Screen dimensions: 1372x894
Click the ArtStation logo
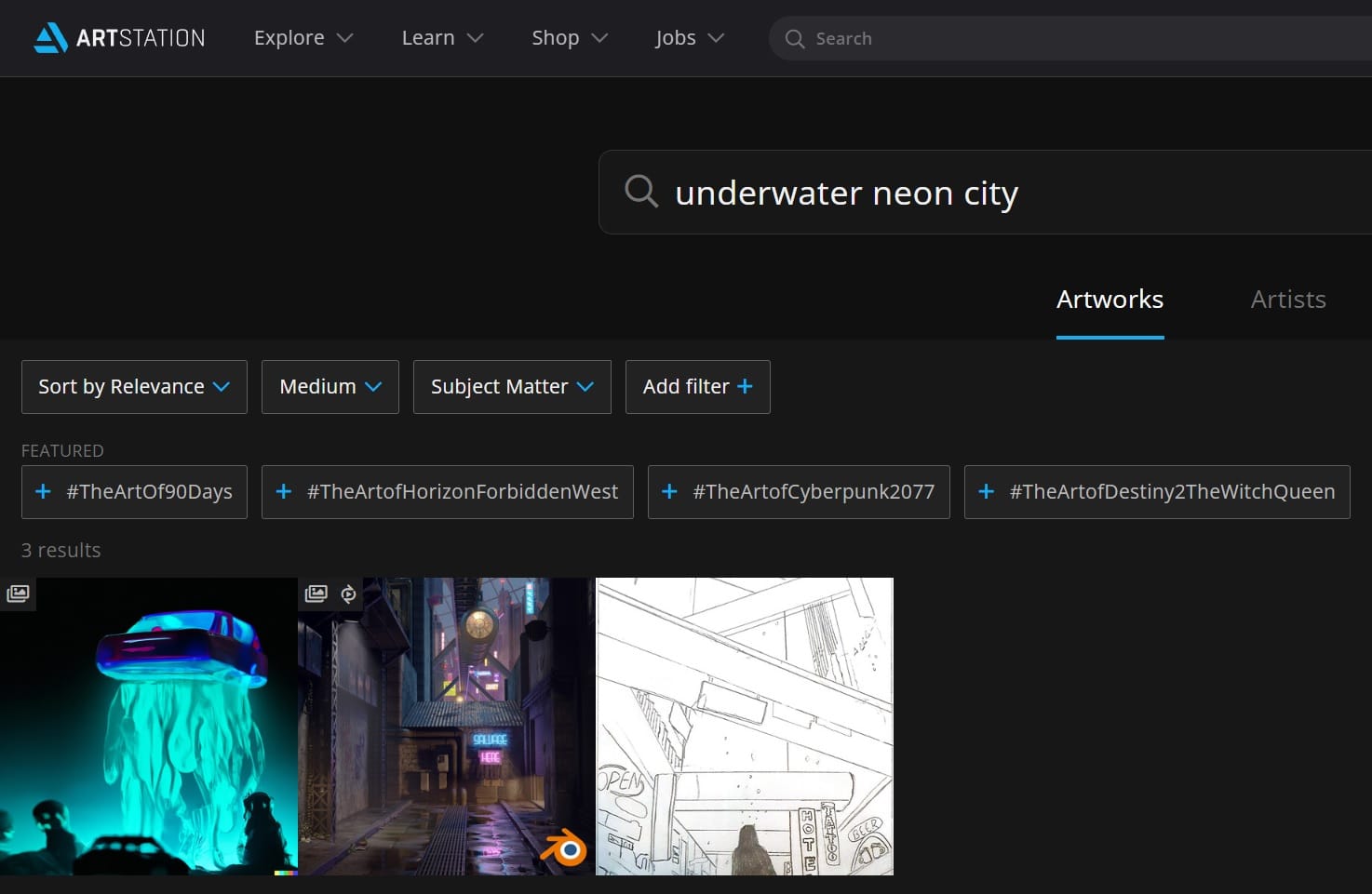pos(119,38)
